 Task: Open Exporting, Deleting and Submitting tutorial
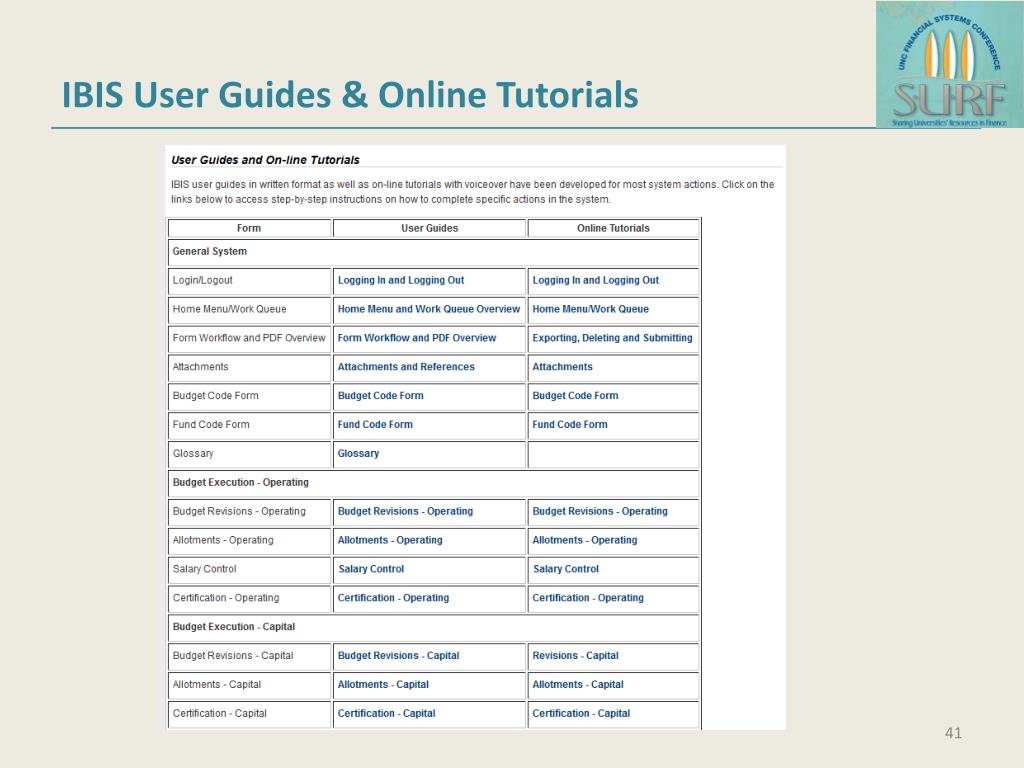pyautogui.click(x=612, y=338)
